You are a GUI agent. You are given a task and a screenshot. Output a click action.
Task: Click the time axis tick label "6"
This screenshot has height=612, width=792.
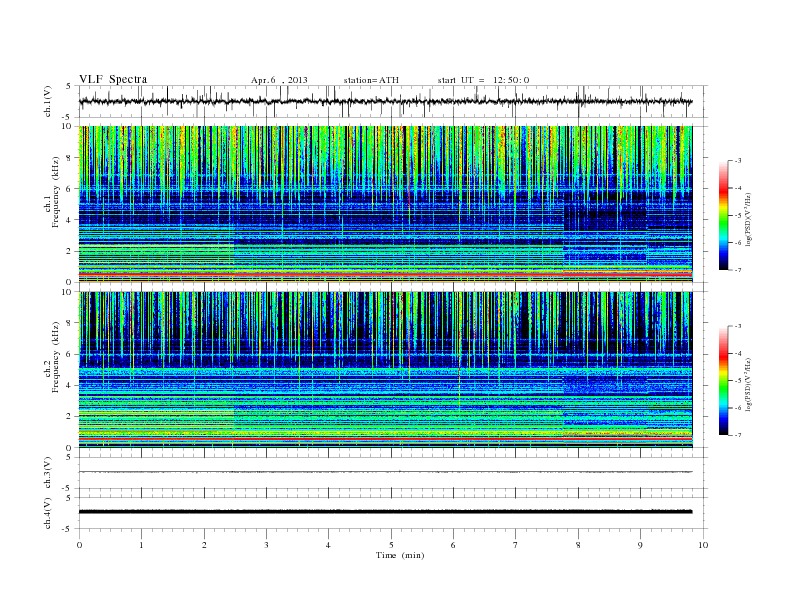(453, 545)
